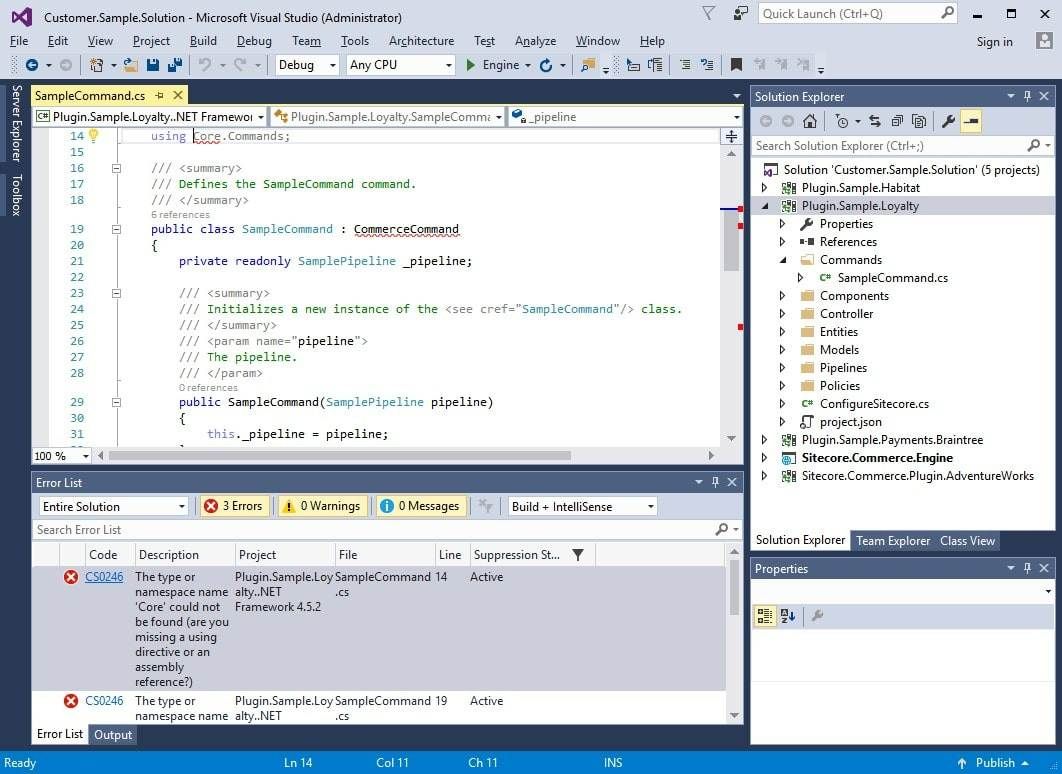Click the Publish button in status bar
Viewport: 1062px width, 774px height.
coord(994,762)
